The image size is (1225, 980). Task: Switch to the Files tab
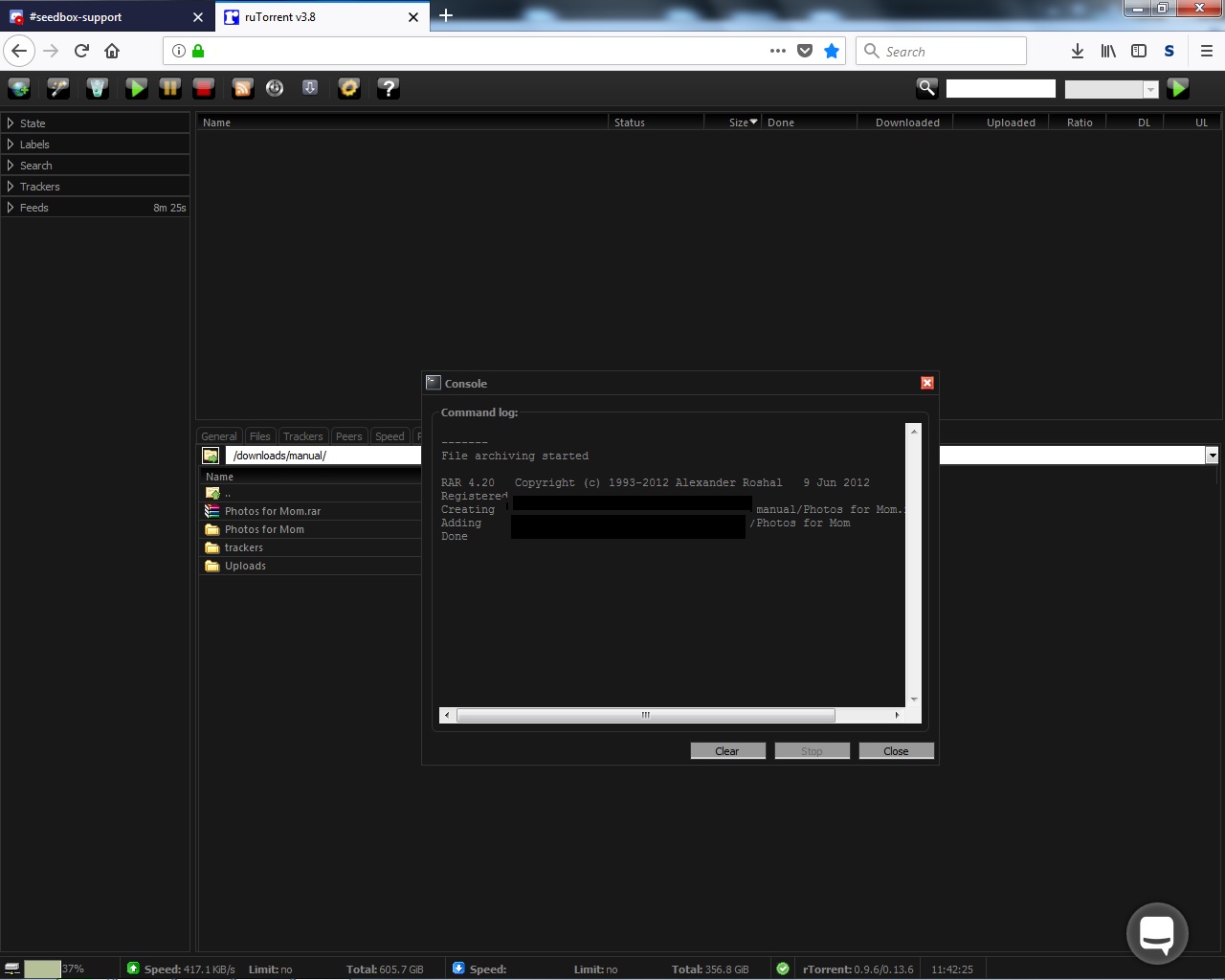[x=259, y=436]
